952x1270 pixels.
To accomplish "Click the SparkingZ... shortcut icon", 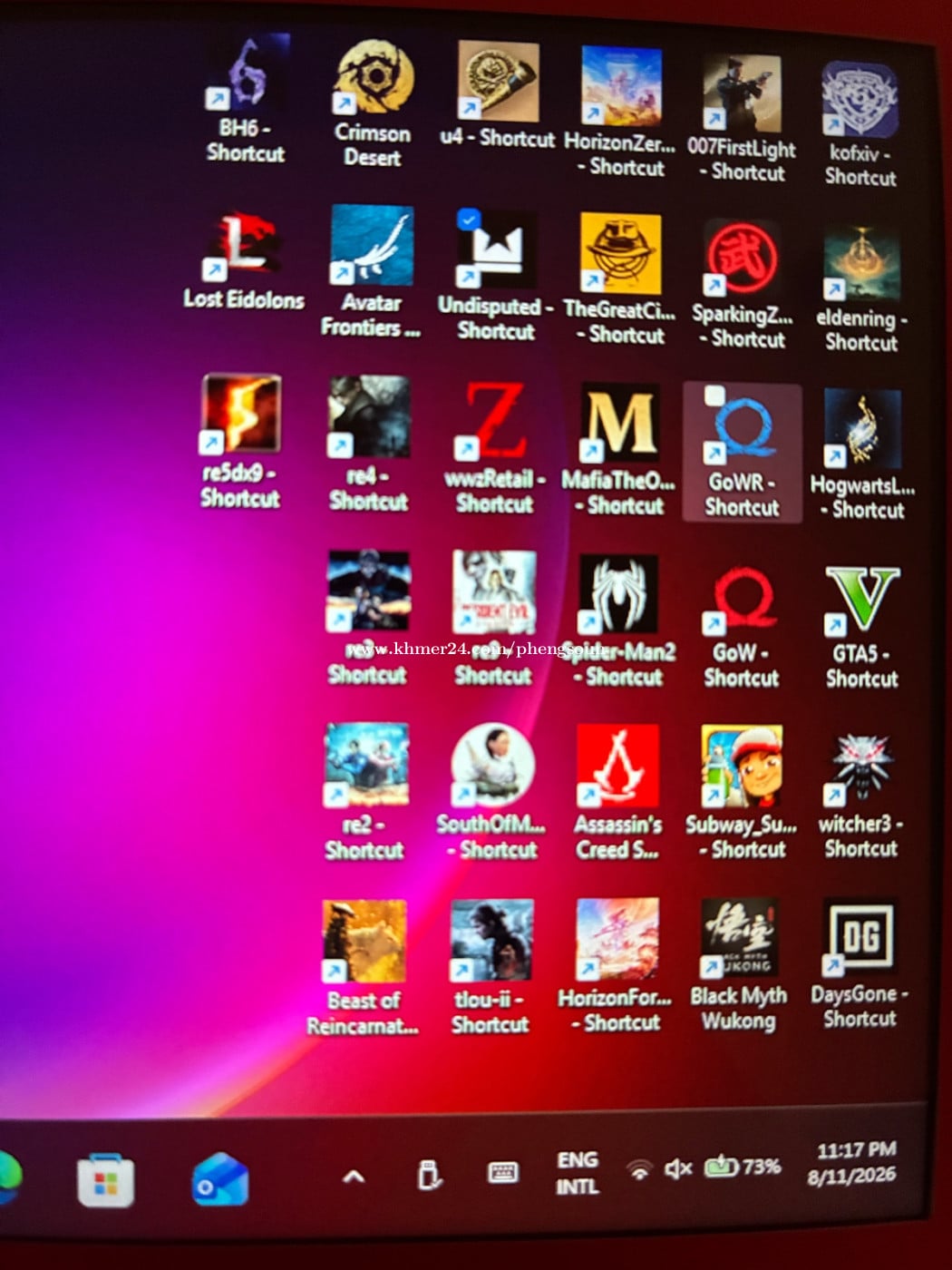I will pyautogui.click(x=742, y=258).
